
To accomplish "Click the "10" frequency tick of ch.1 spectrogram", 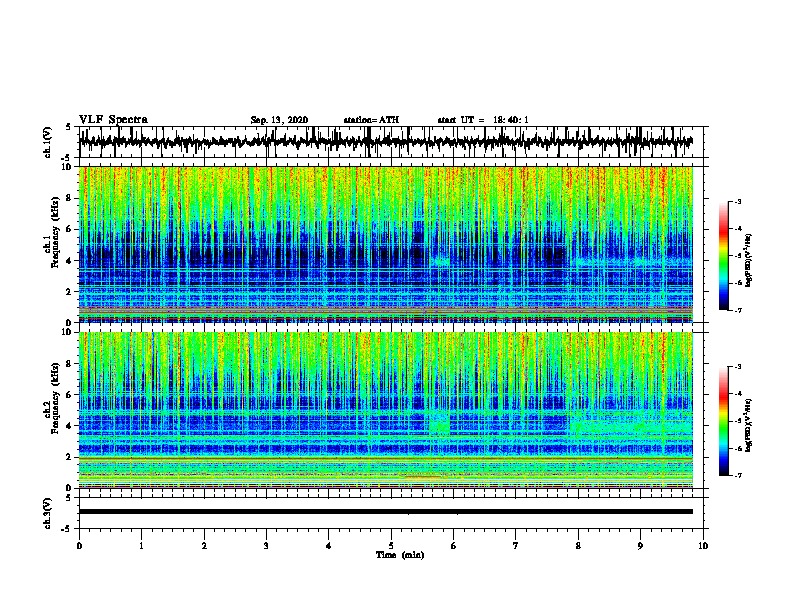I will point(67,167).
